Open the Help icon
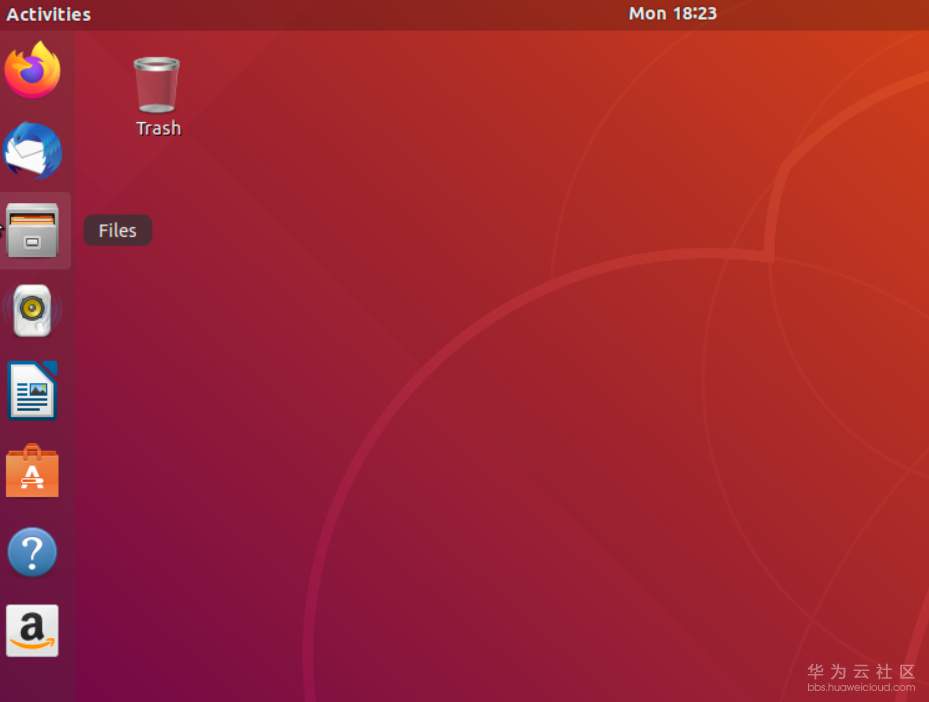 (x=33, y=552)
